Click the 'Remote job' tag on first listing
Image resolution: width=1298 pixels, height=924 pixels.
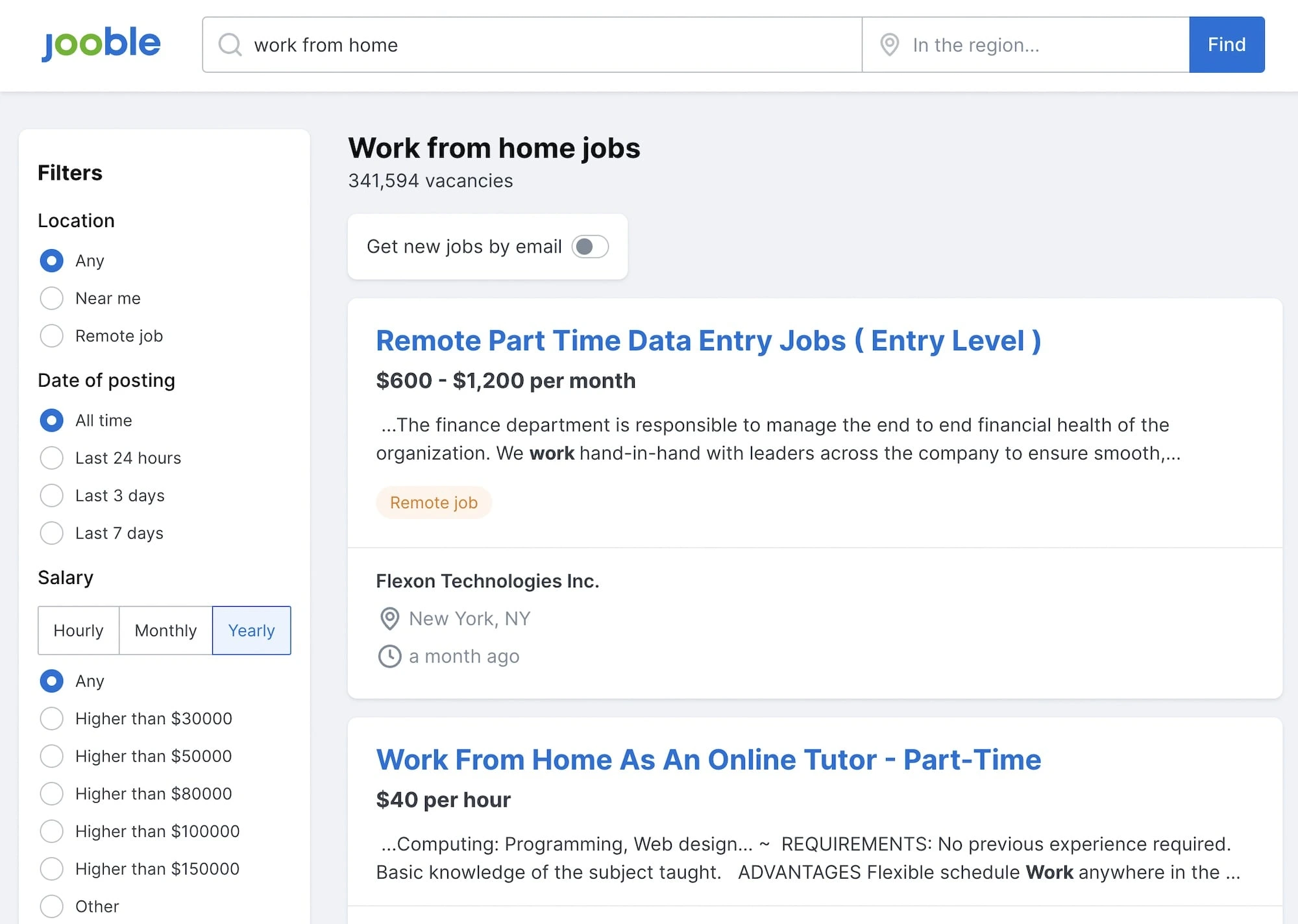pos(433,502)
